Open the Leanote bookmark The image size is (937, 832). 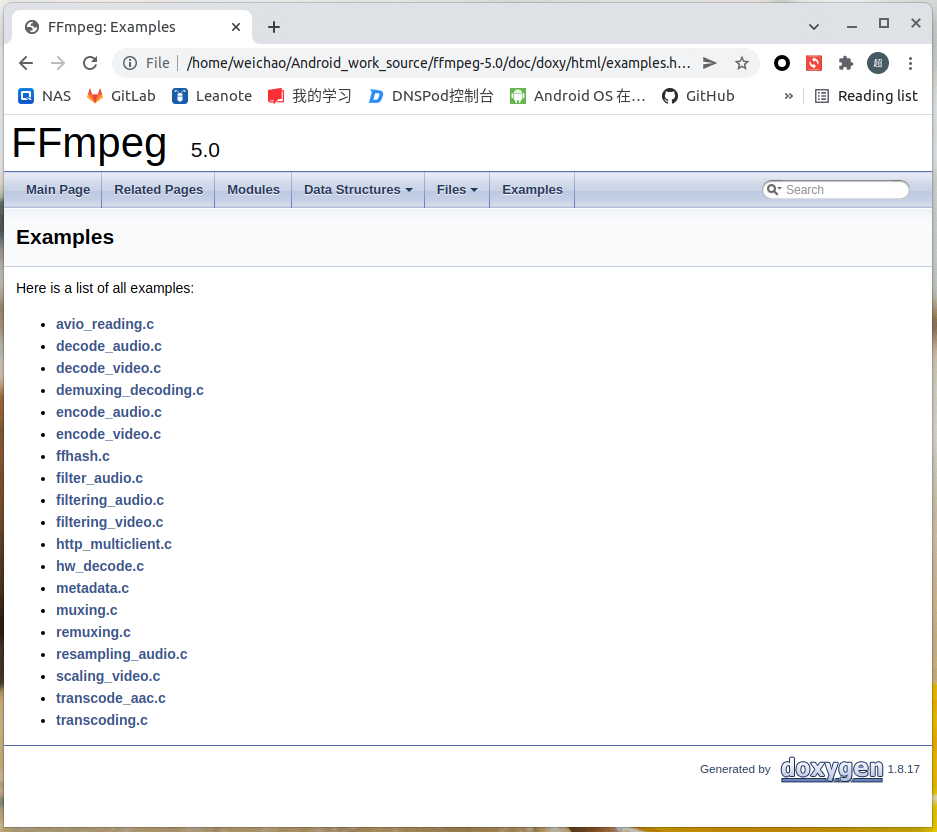(x=211, y=96)
